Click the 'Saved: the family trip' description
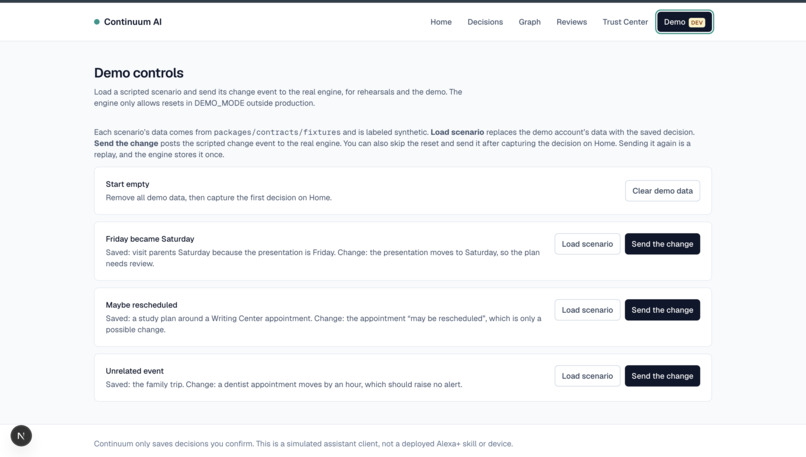The width and height of the screenshot is (806, 457). [284, 385]
